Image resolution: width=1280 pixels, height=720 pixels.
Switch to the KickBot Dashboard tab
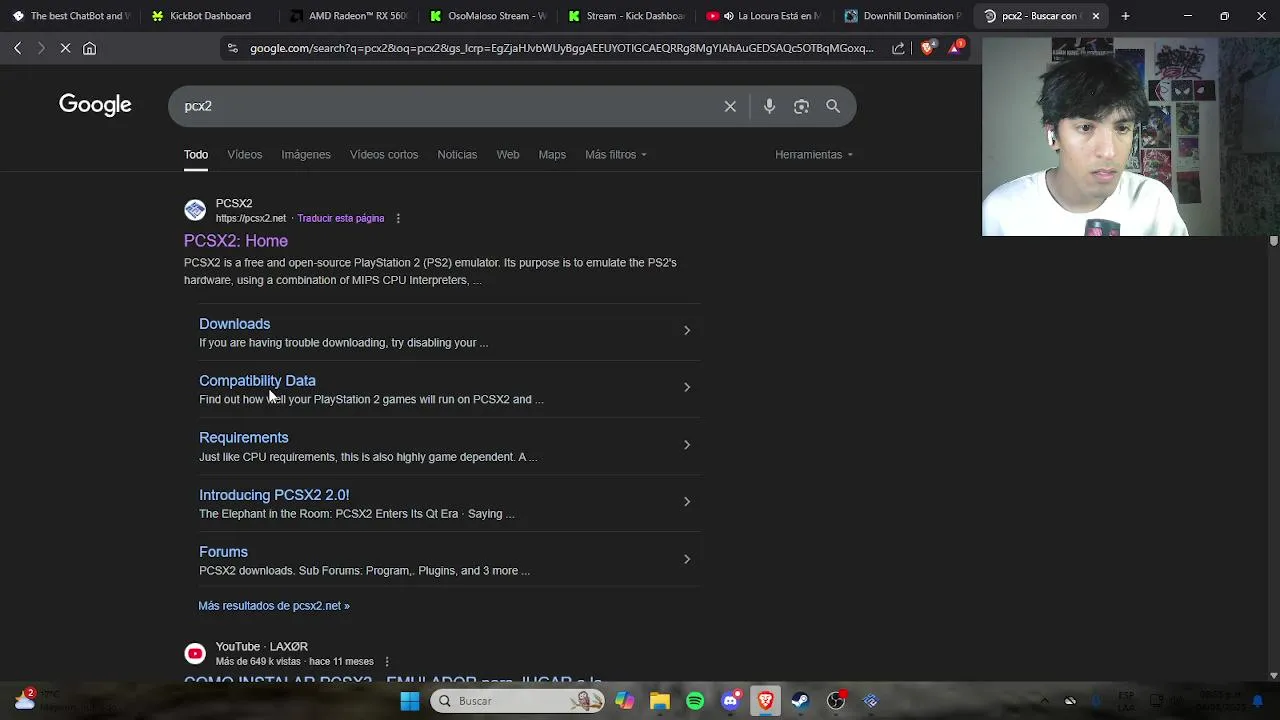[x=207, y=16]
